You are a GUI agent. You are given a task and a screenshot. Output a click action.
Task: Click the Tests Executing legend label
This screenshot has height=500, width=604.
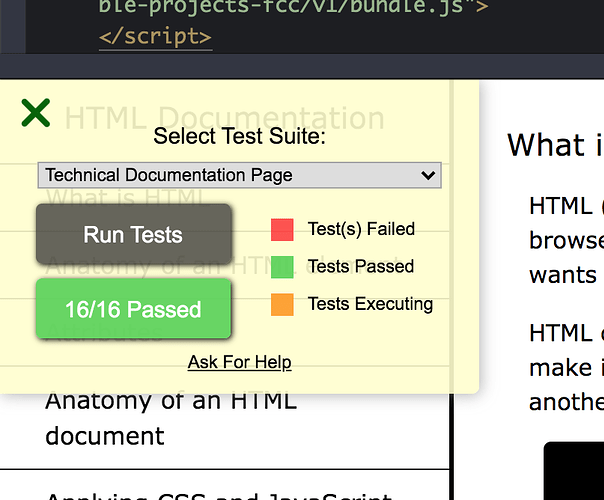click(x=370, y=303)
